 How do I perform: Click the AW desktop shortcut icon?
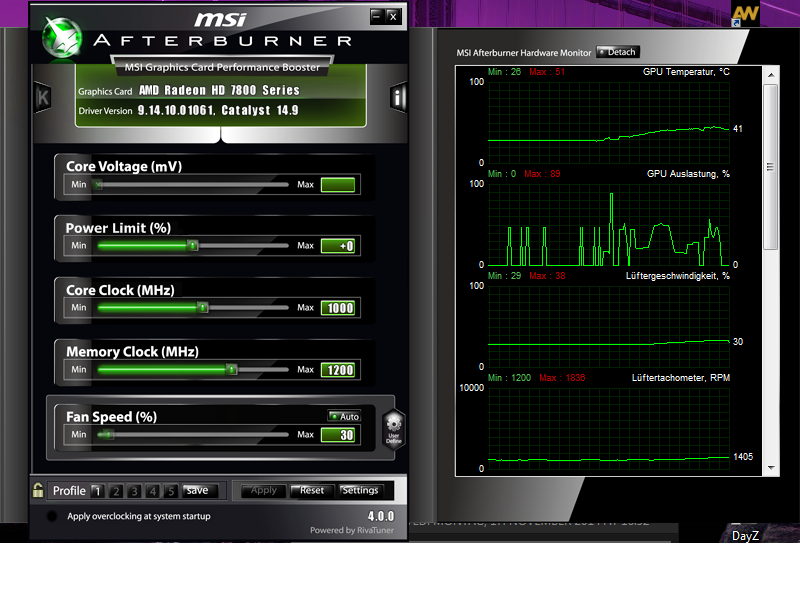click(x=745, y=14)
